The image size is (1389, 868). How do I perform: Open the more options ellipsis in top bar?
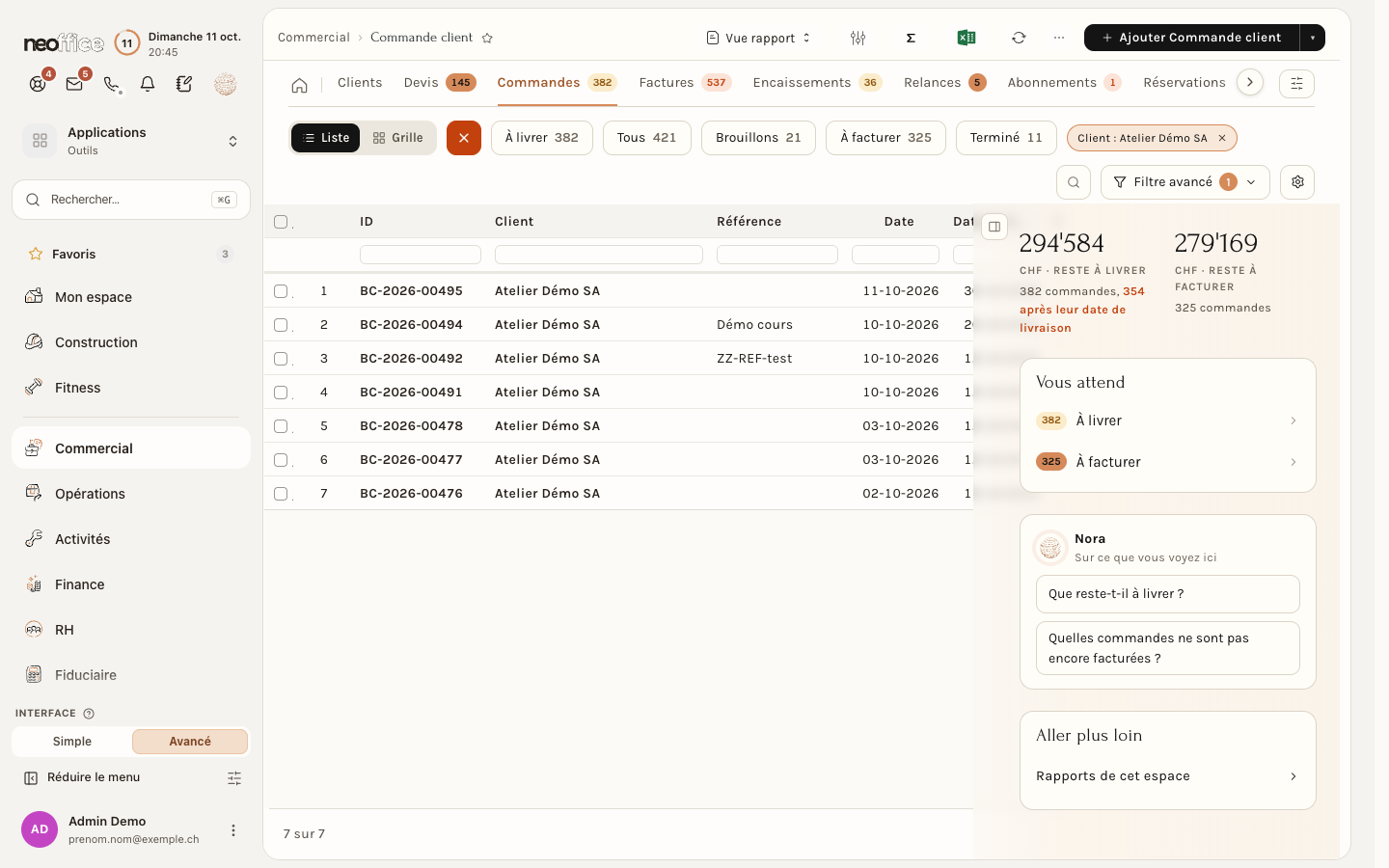click(x=1059, y=38)
